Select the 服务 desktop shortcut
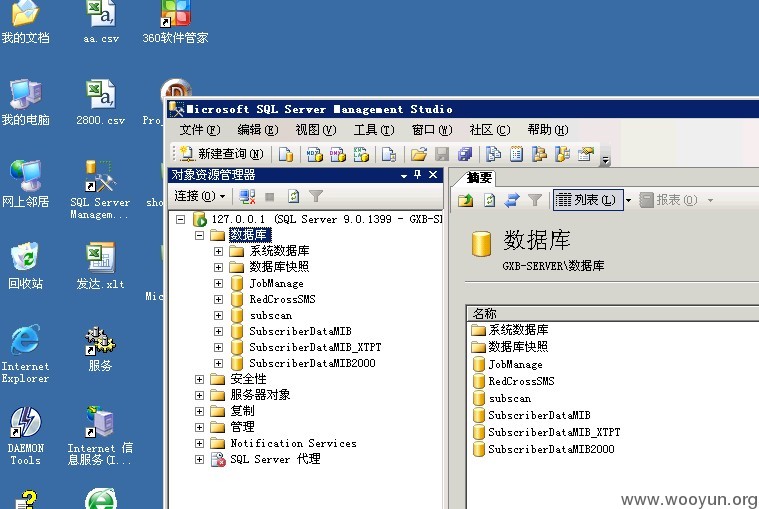Image resolution: width=759 pixels, height=509 pixels. click(100, 349)
